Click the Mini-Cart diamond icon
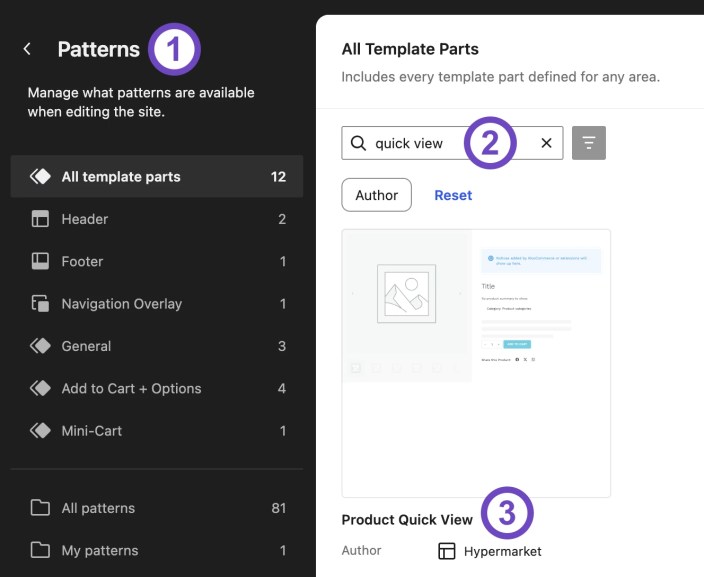The width and height of the screenshot is (704, 577). coord(40,431)
